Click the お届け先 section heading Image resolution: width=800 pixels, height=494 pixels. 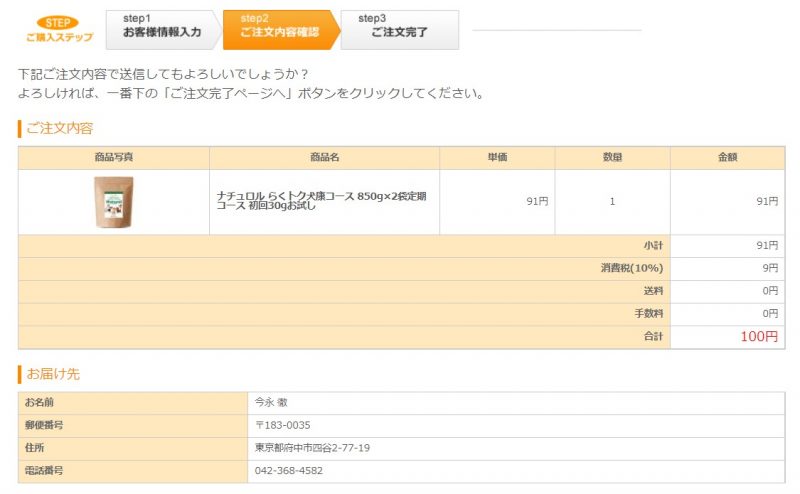(x=52, y=374)
